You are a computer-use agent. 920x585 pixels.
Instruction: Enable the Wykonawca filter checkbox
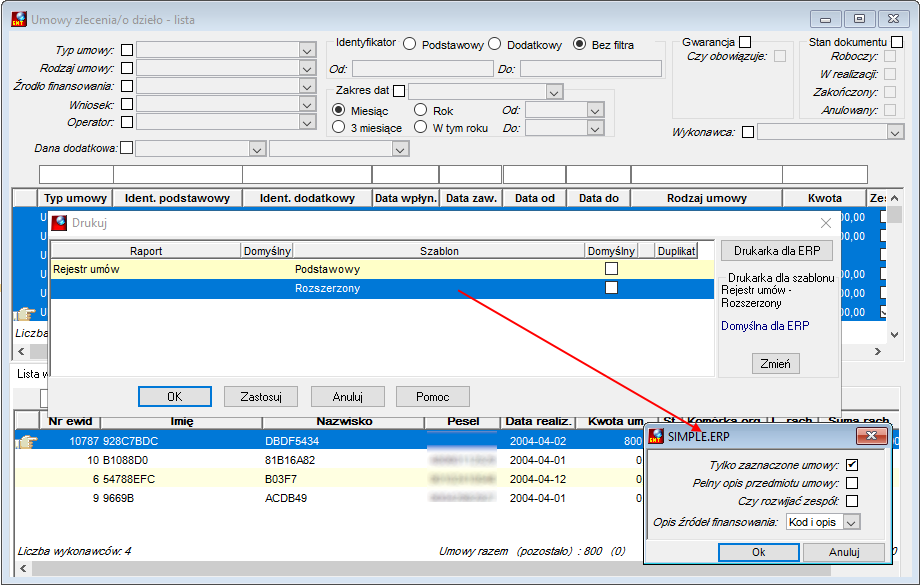(x=748, y=132)
